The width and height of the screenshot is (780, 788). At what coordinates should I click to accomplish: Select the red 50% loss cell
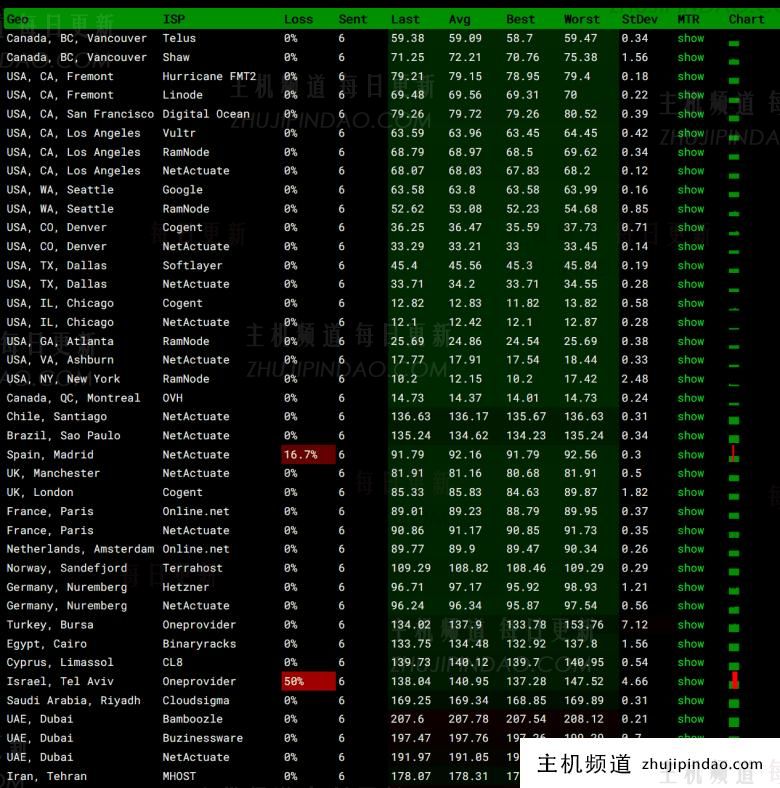(308, 682)
